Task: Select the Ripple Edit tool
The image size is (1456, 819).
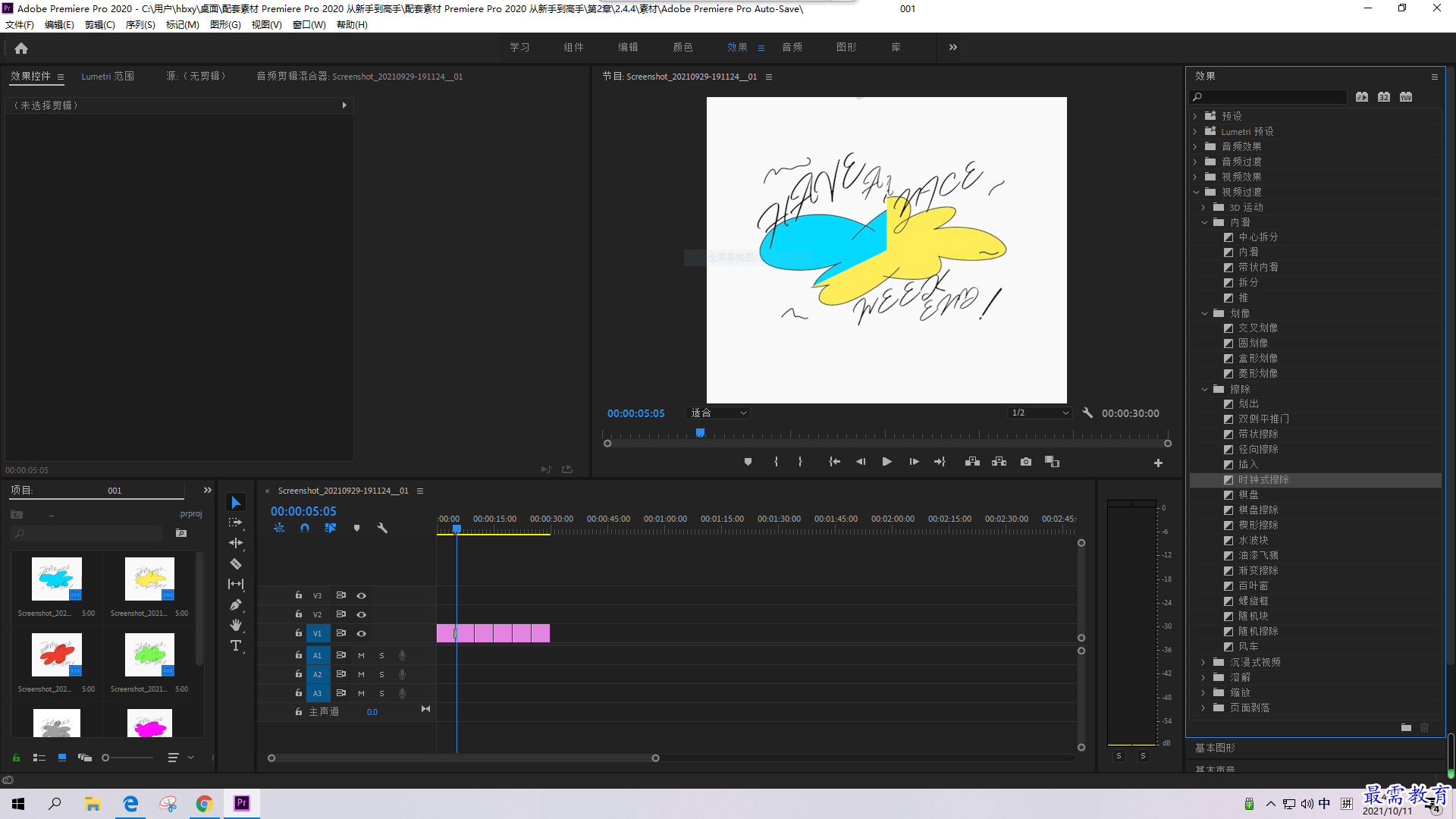Action: click(236, 543)
